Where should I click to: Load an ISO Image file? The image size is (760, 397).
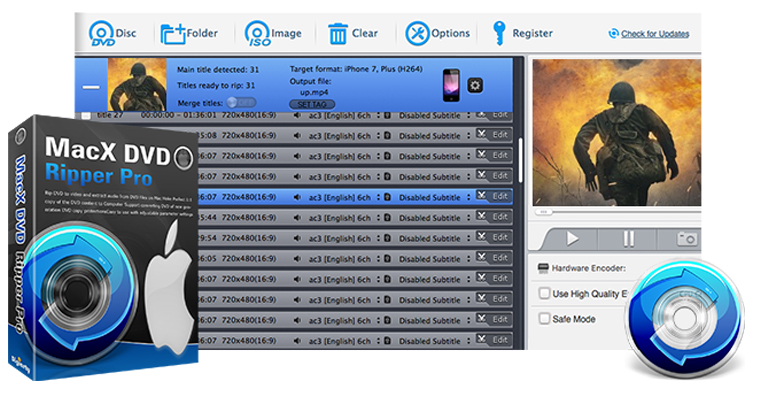pos(273,33)
